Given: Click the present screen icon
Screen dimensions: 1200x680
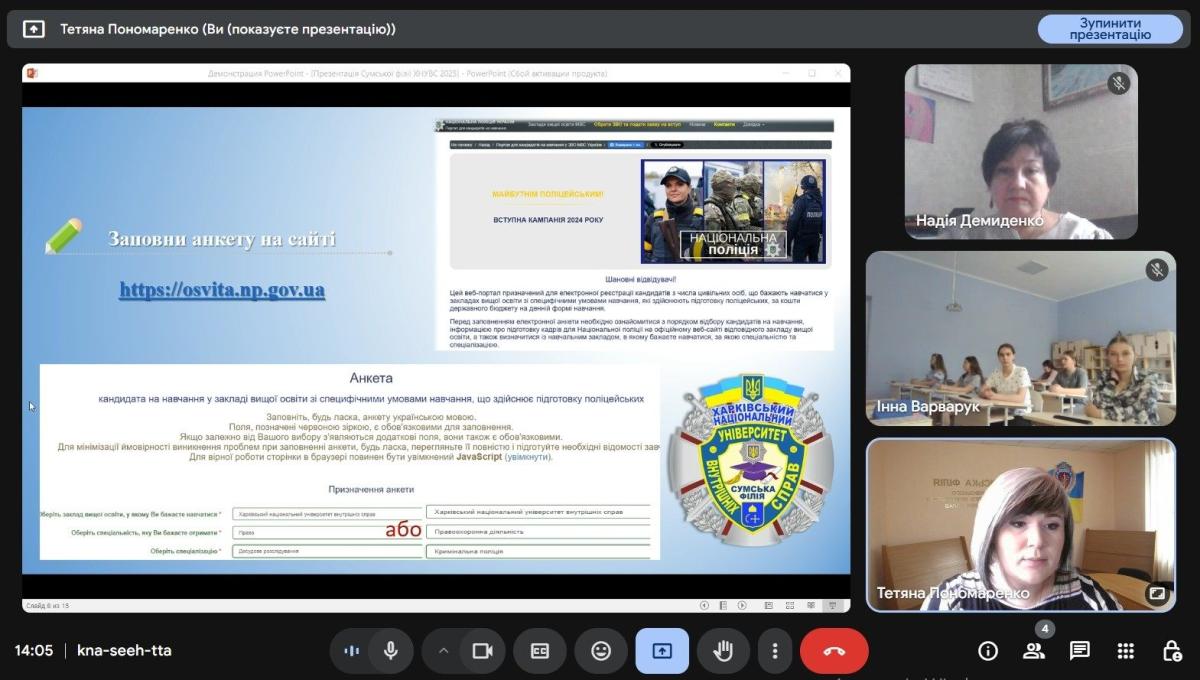Looking at the screenshot, I should tap(662, 651).
